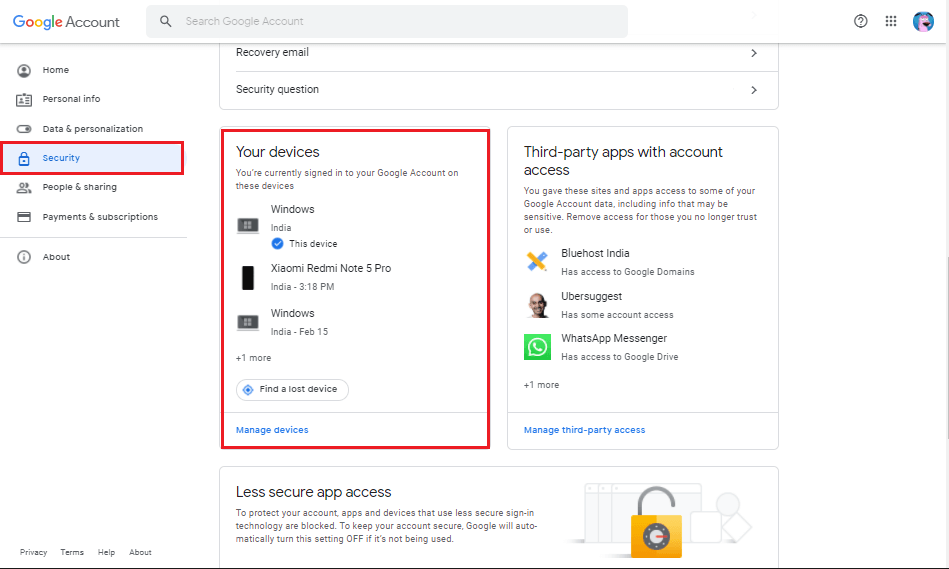Click the Privacy footer link
The width and height of the screenshot is (949, 569).
33,552
